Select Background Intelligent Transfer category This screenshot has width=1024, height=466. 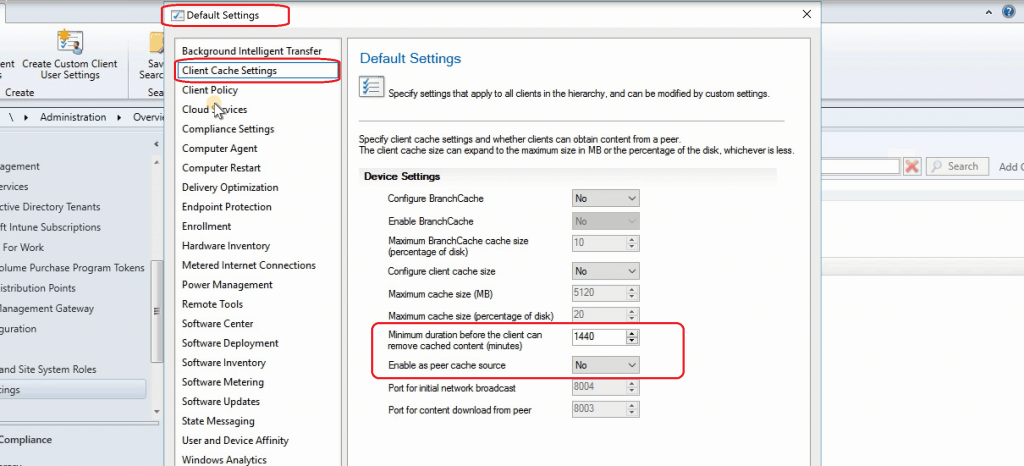coord(252,51)
